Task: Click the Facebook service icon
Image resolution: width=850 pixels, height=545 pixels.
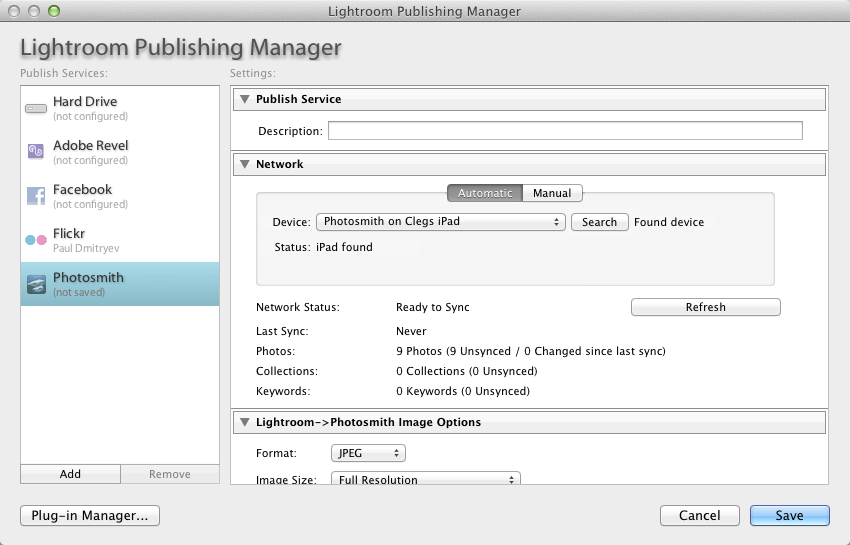Action: pyautogui.click(x=36, y=196)
